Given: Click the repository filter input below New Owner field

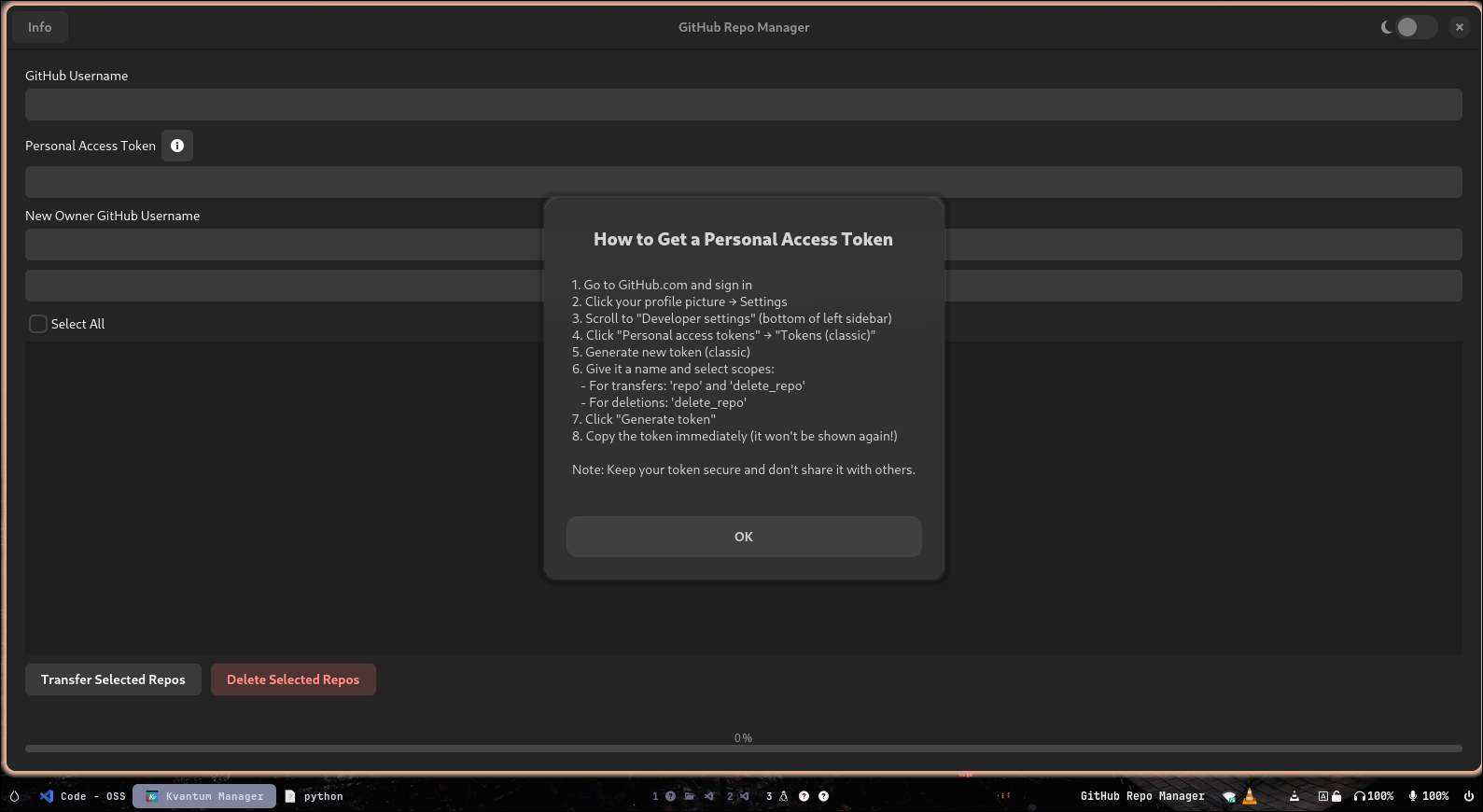Looking at the screenshot, I should tap(744, 286).
